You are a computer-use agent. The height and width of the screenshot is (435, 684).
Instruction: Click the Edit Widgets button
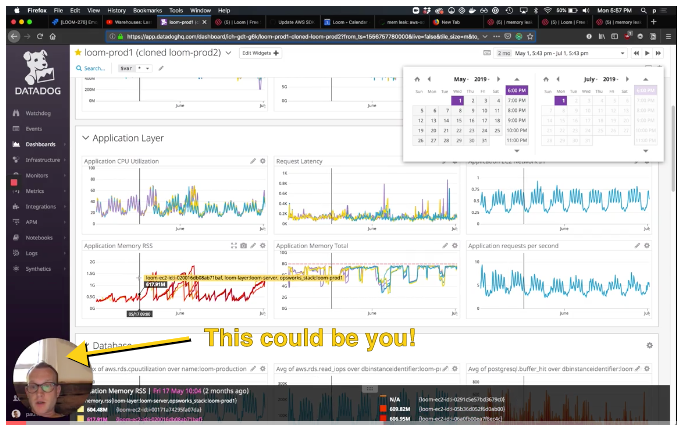[x=260, y=53]
